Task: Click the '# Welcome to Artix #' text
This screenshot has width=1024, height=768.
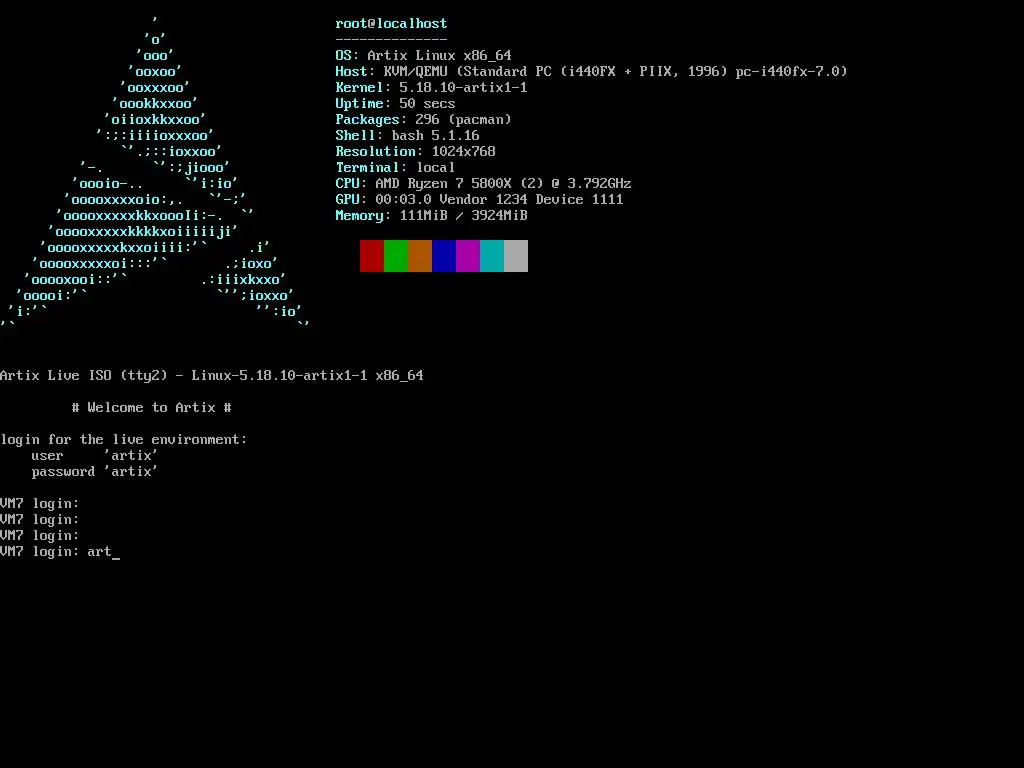Action: (152, 408)
